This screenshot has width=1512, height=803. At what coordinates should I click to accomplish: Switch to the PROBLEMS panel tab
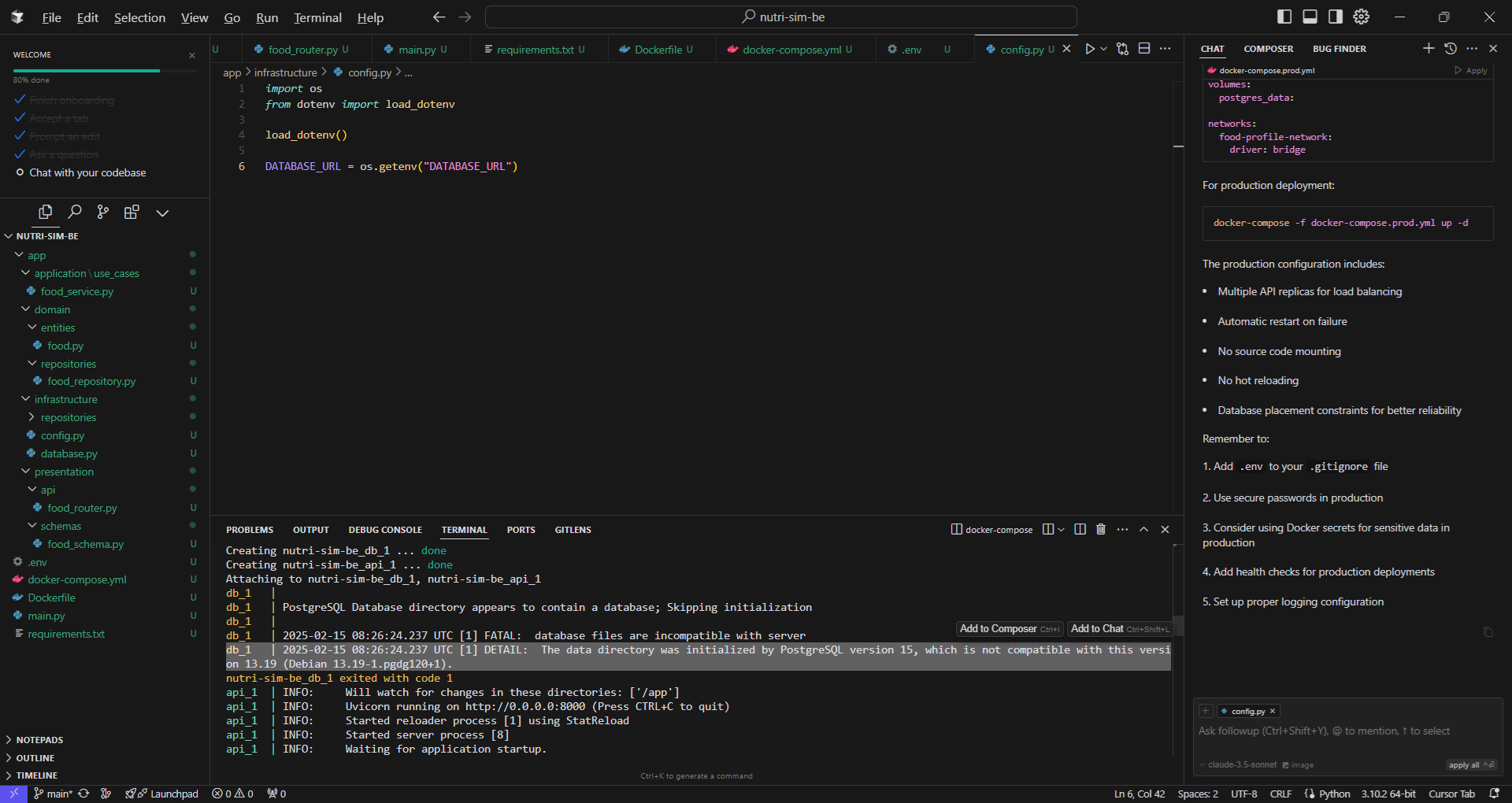pos(250,530)
